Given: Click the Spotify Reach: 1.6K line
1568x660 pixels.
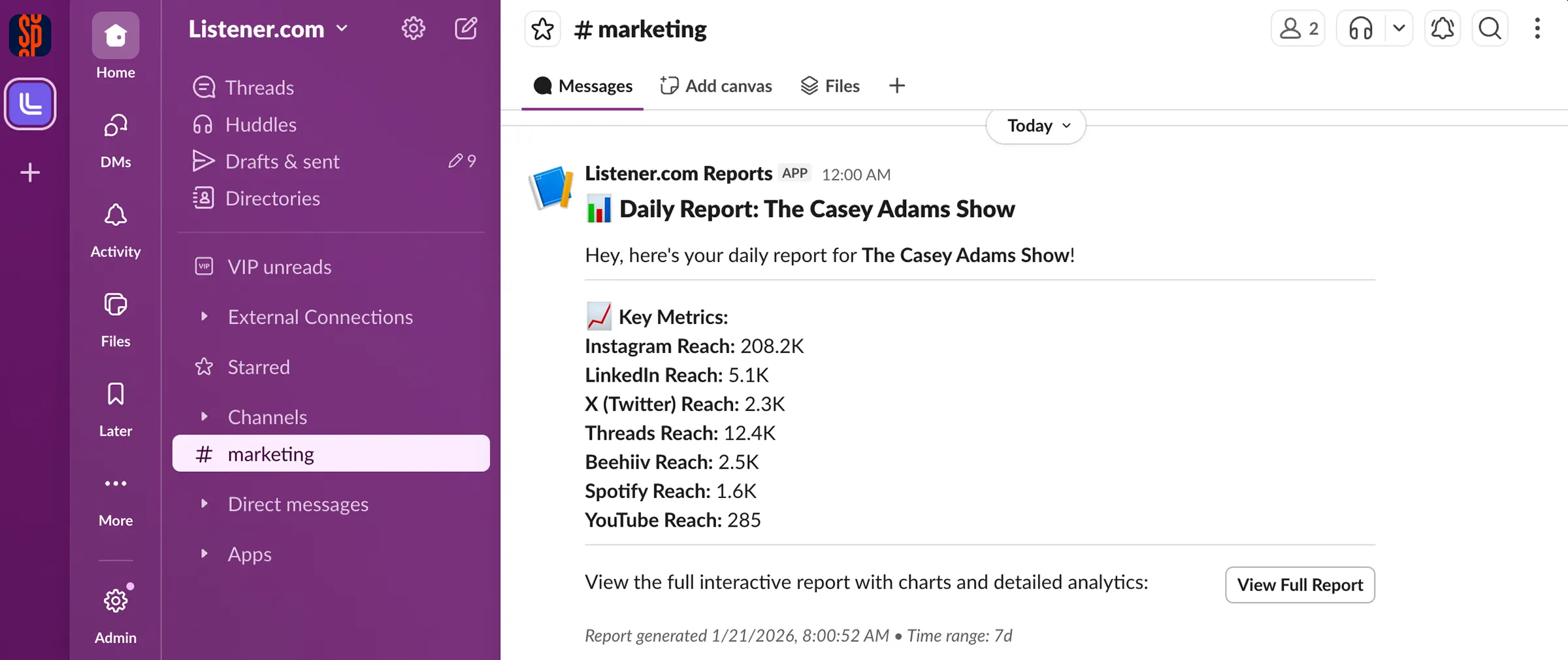Looking at the screenshot, I should tap(670, 491).
